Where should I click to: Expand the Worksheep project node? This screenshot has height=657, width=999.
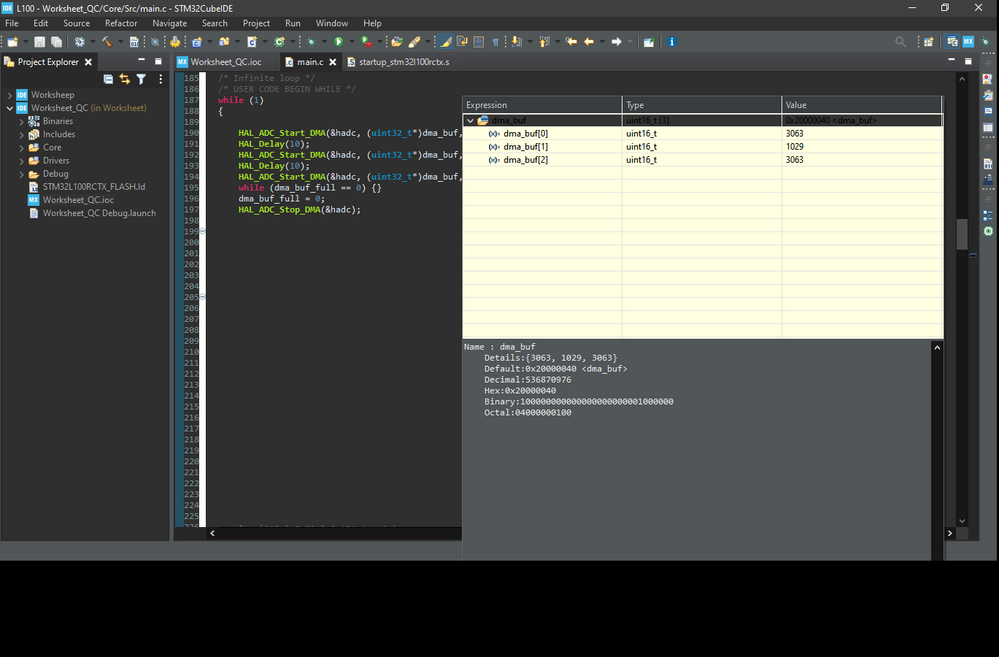click(x=9, y=95)
